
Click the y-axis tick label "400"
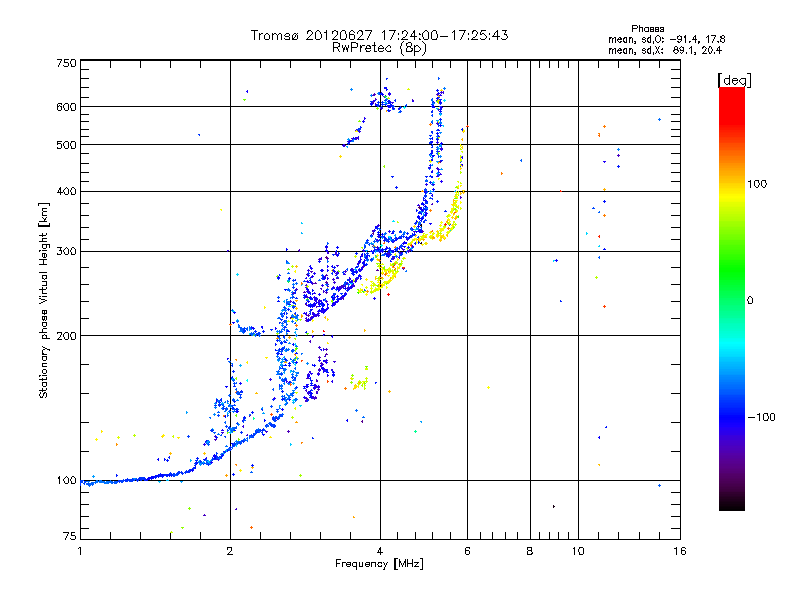pos(66,191)
